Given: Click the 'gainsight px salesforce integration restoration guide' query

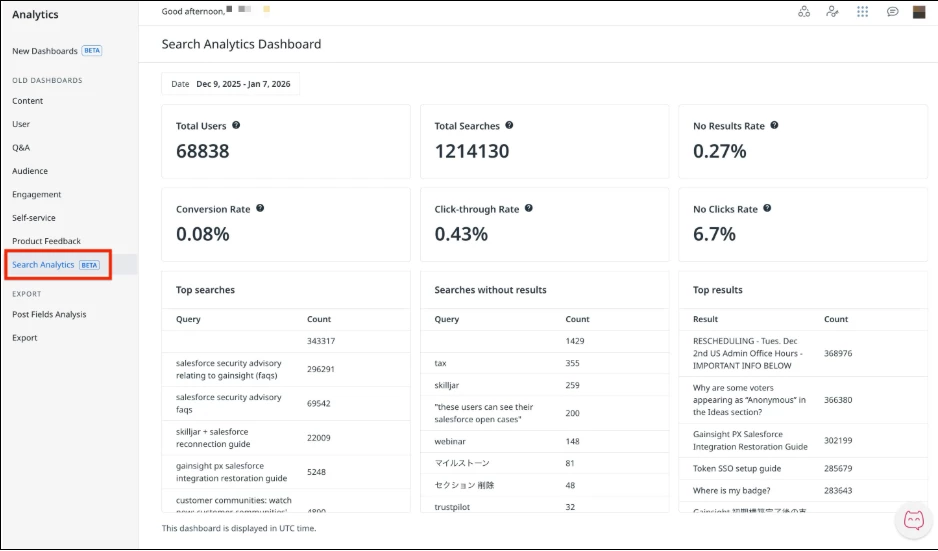Looking at the screenshot, I should tap(232, 472).
